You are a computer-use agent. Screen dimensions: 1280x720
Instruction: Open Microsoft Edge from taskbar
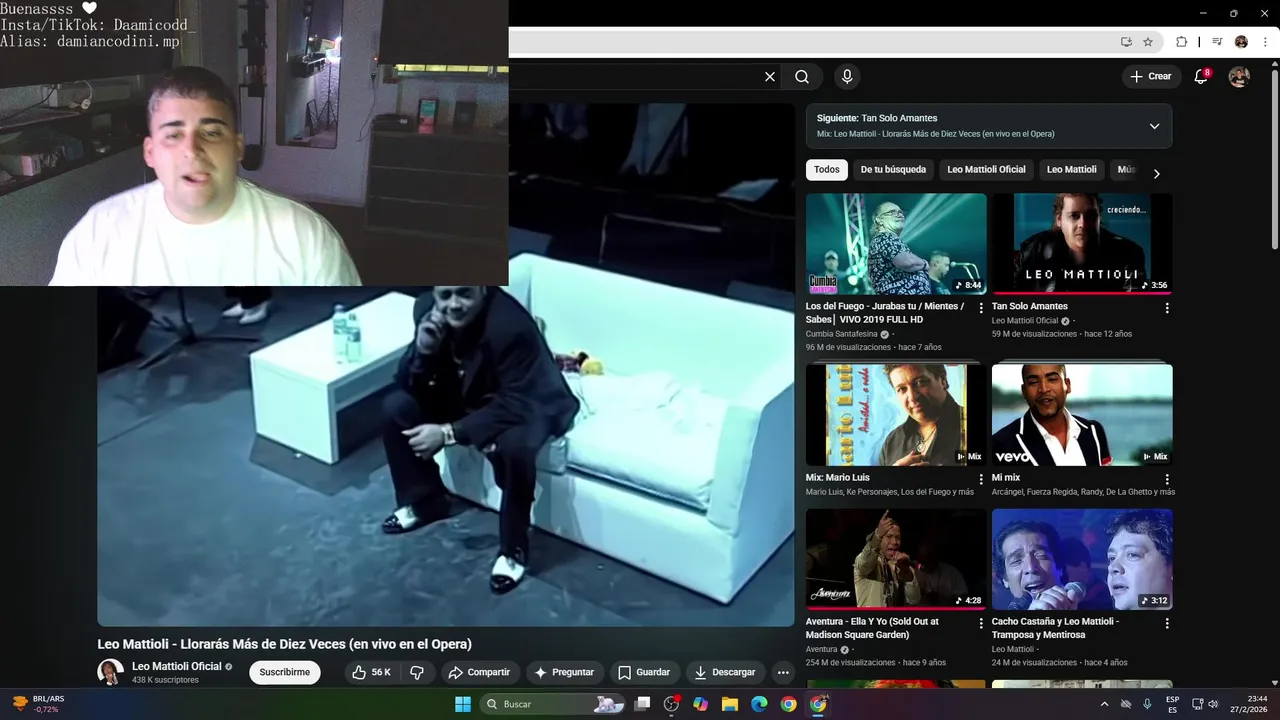click(759, 704)
